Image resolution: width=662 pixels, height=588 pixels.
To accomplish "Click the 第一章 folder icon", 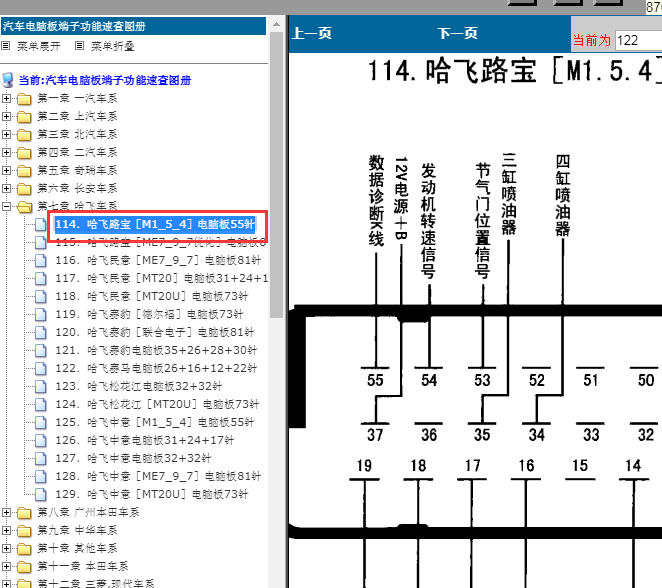I will [x=24, y=99].
